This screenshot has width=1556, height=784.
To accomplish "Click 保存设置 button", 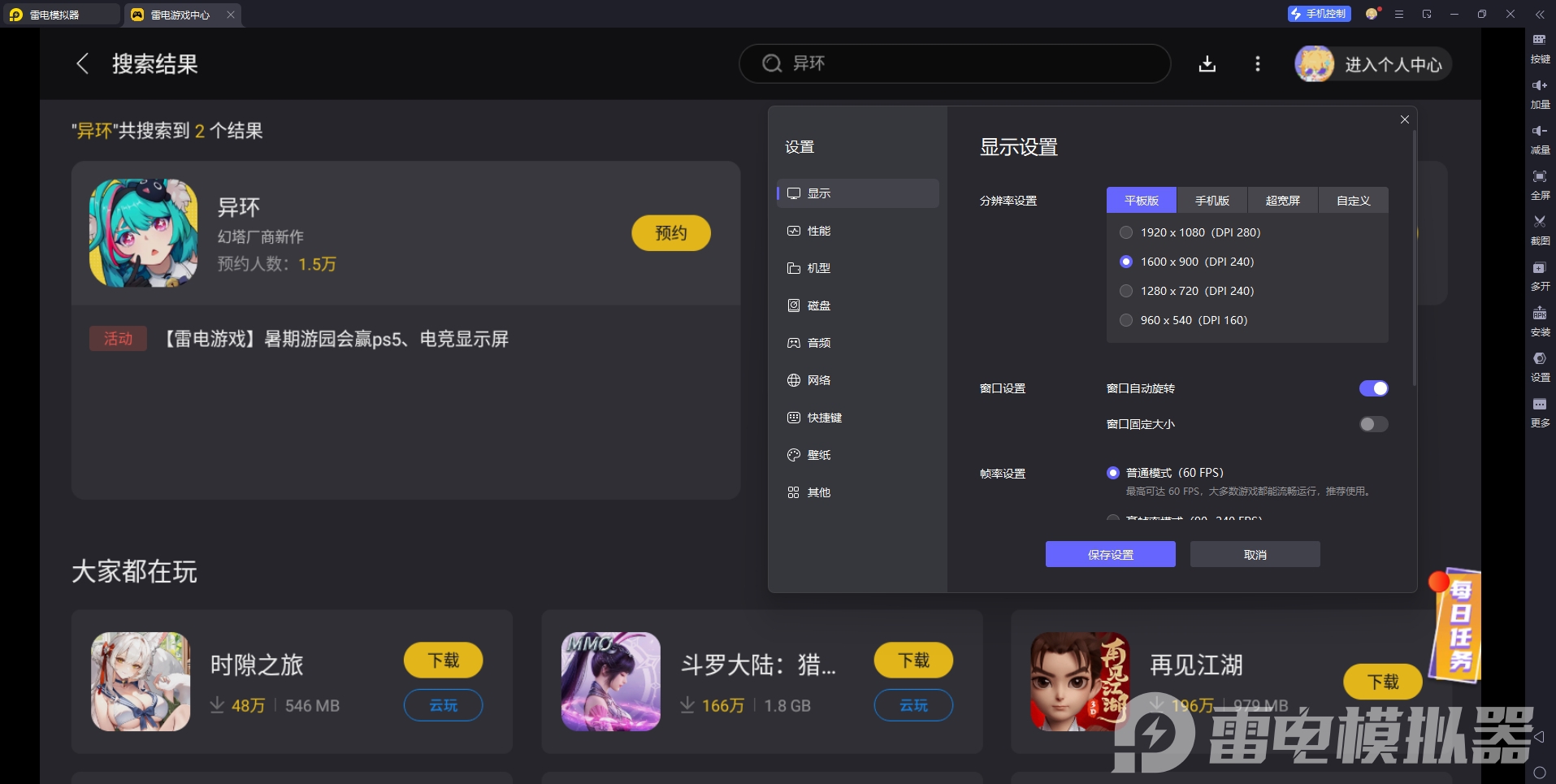I will coord(1111,554).
